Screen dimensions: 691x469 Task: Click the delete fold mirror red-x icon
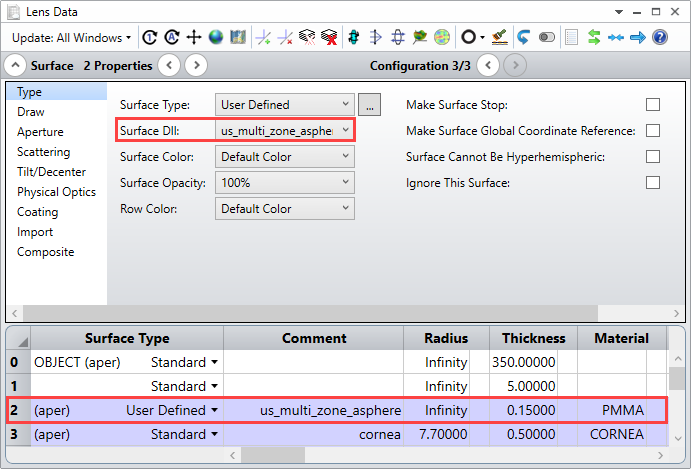coord(285,37)
